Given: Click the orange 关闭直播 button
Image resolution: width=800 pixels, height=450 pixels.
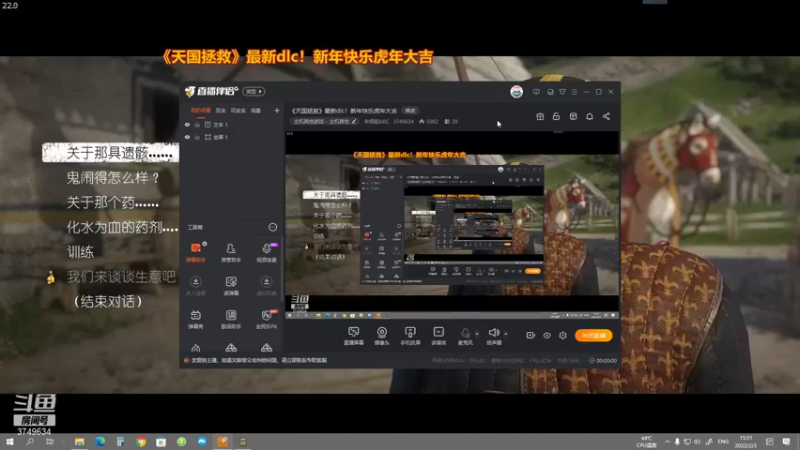Looking at the screenshot, I should (x=593, y=335).
